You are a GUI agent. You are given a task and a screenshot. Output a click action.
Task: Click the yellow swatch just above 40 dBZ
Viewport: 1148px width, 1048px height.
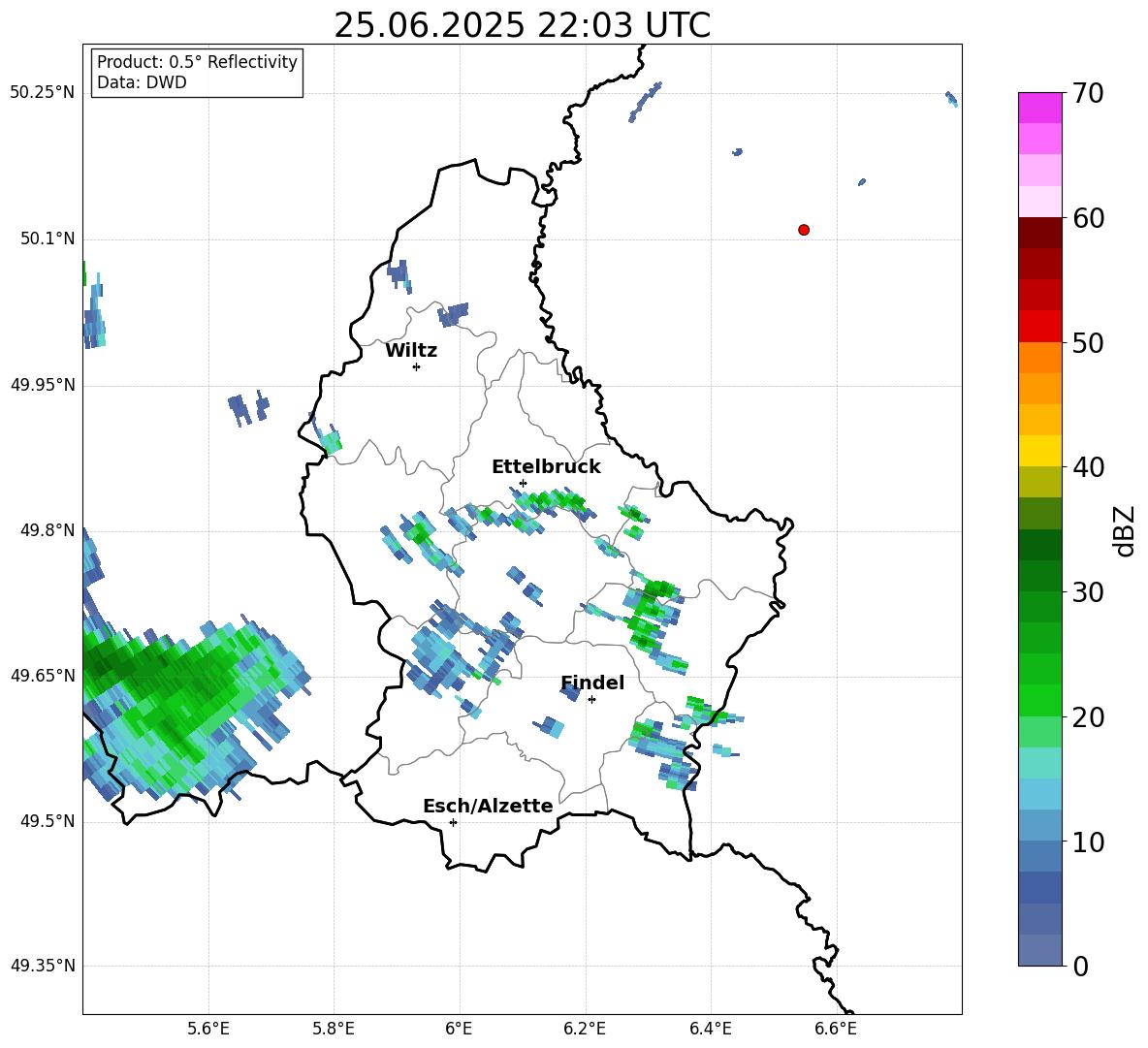coord(1039,451)
